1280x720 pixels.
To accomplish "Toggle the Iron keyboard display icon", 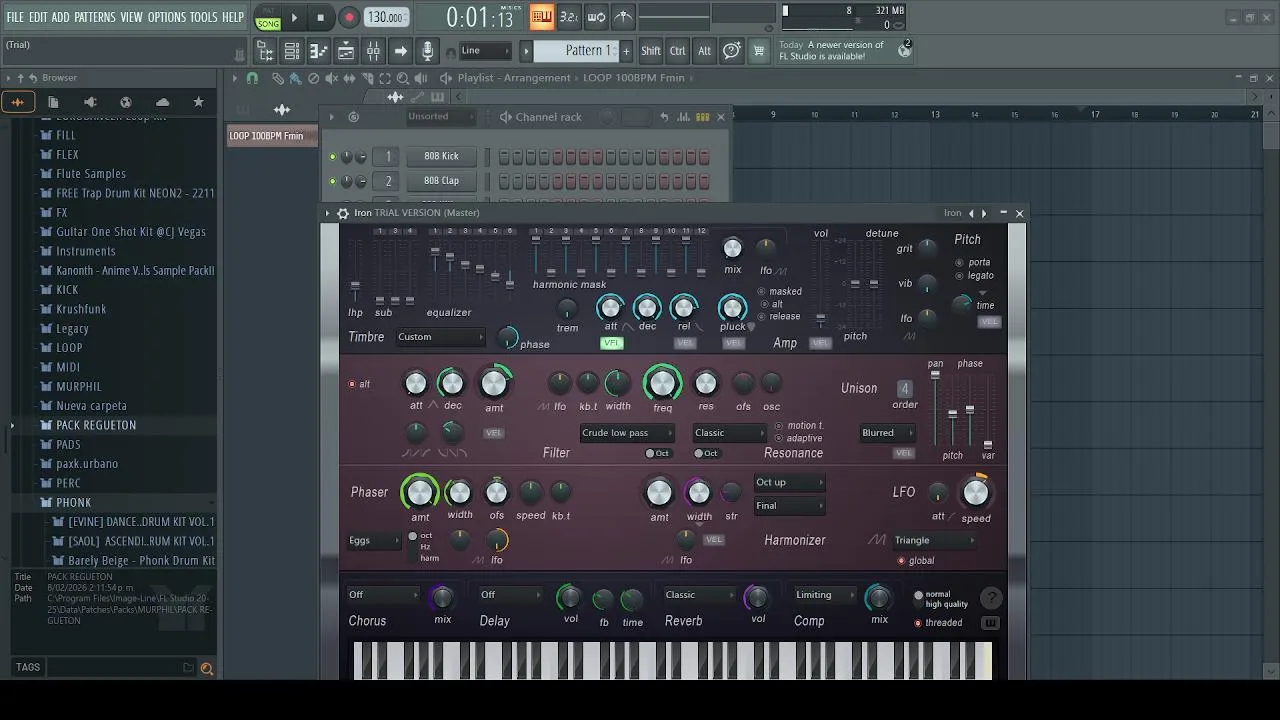I will (x=990, y=623).
